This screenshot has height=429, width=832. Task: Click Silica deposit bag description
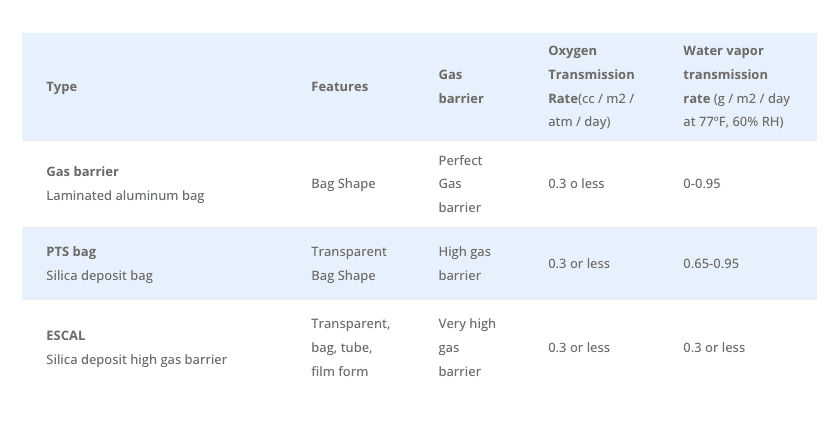pos(99,276)
